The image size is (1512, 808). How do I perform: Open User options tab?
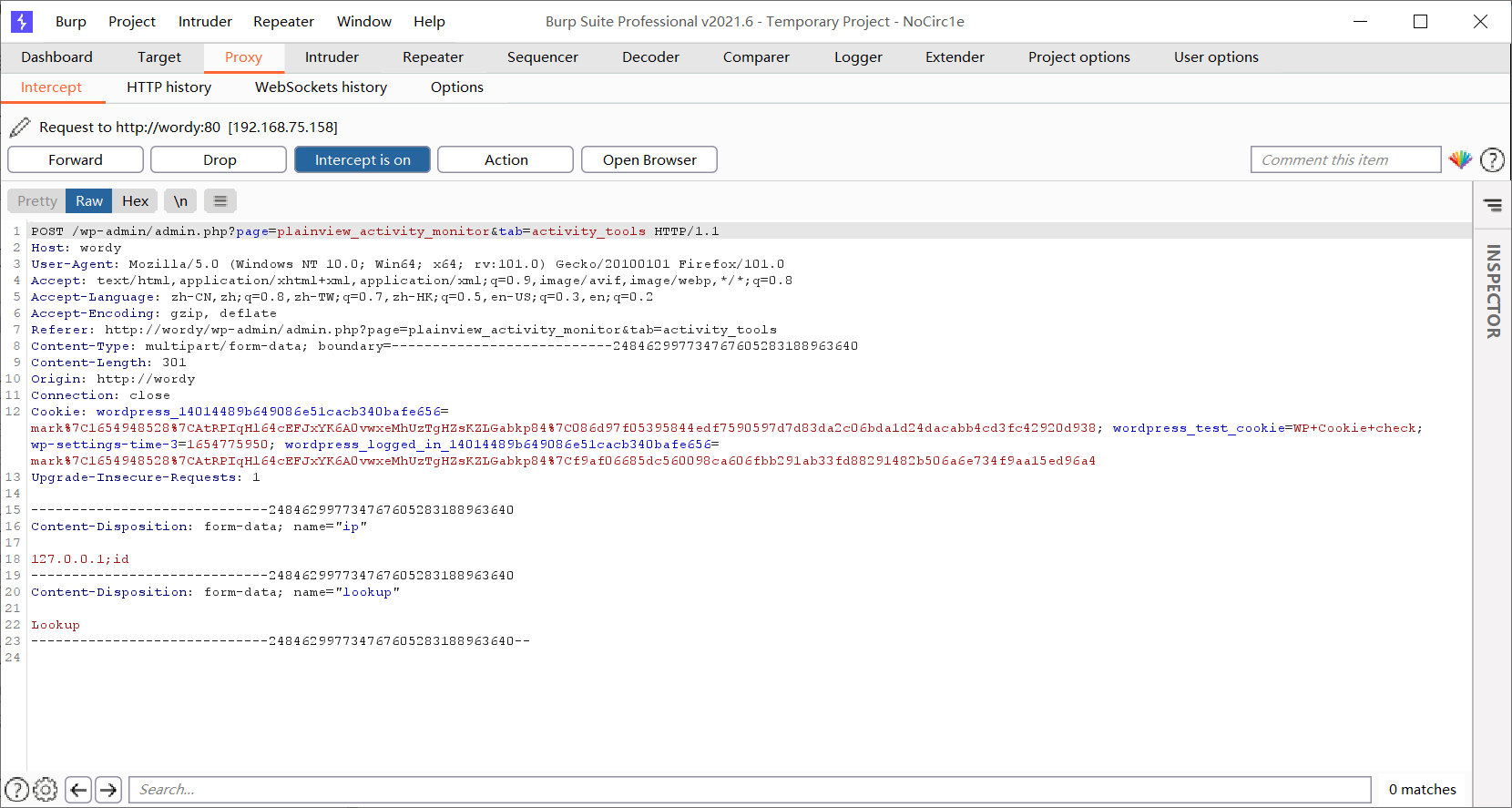point(1216,56)
